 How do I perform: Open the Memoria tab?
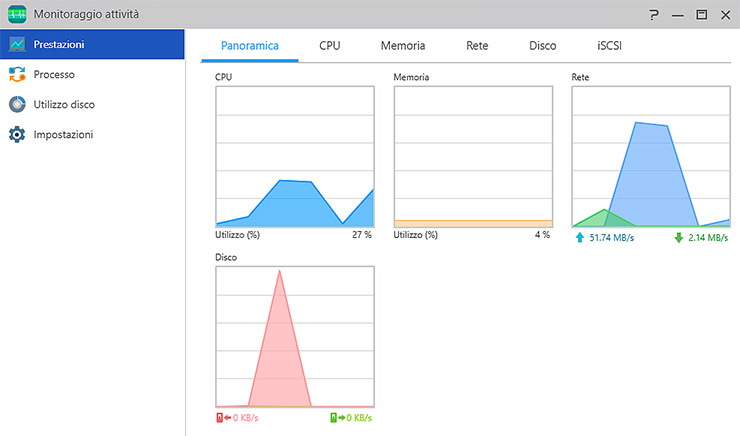pos(403,45)
